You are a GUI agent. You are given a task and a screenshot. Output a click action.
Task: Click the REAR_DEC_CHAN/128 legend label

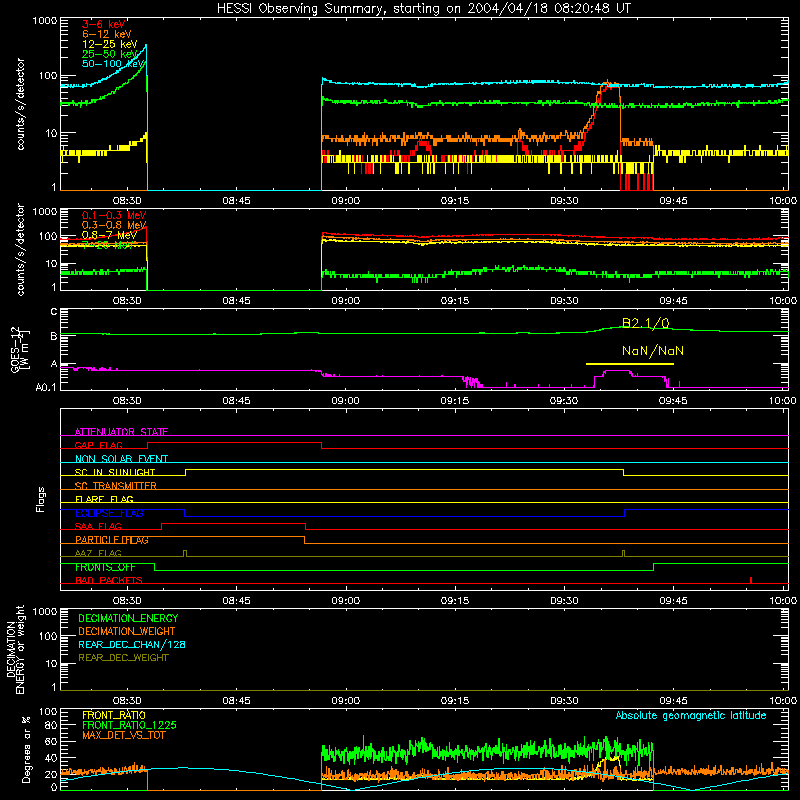pyautogui.click(x=132, y=644)
